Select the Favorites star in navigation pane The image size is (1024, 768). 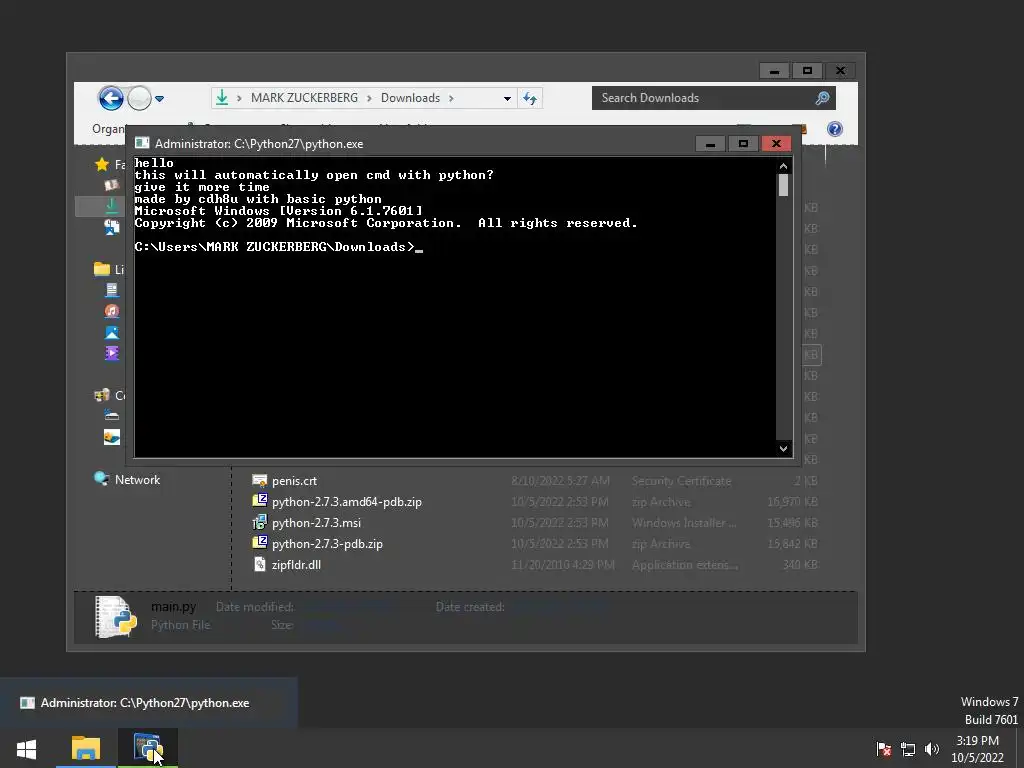[x=102, y=165]
